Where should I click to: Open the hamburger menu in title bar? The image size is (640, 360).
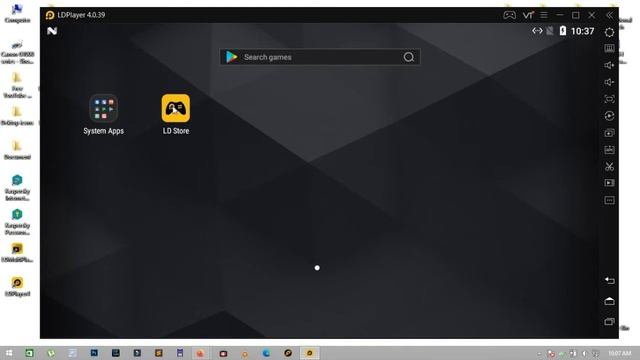544,15
